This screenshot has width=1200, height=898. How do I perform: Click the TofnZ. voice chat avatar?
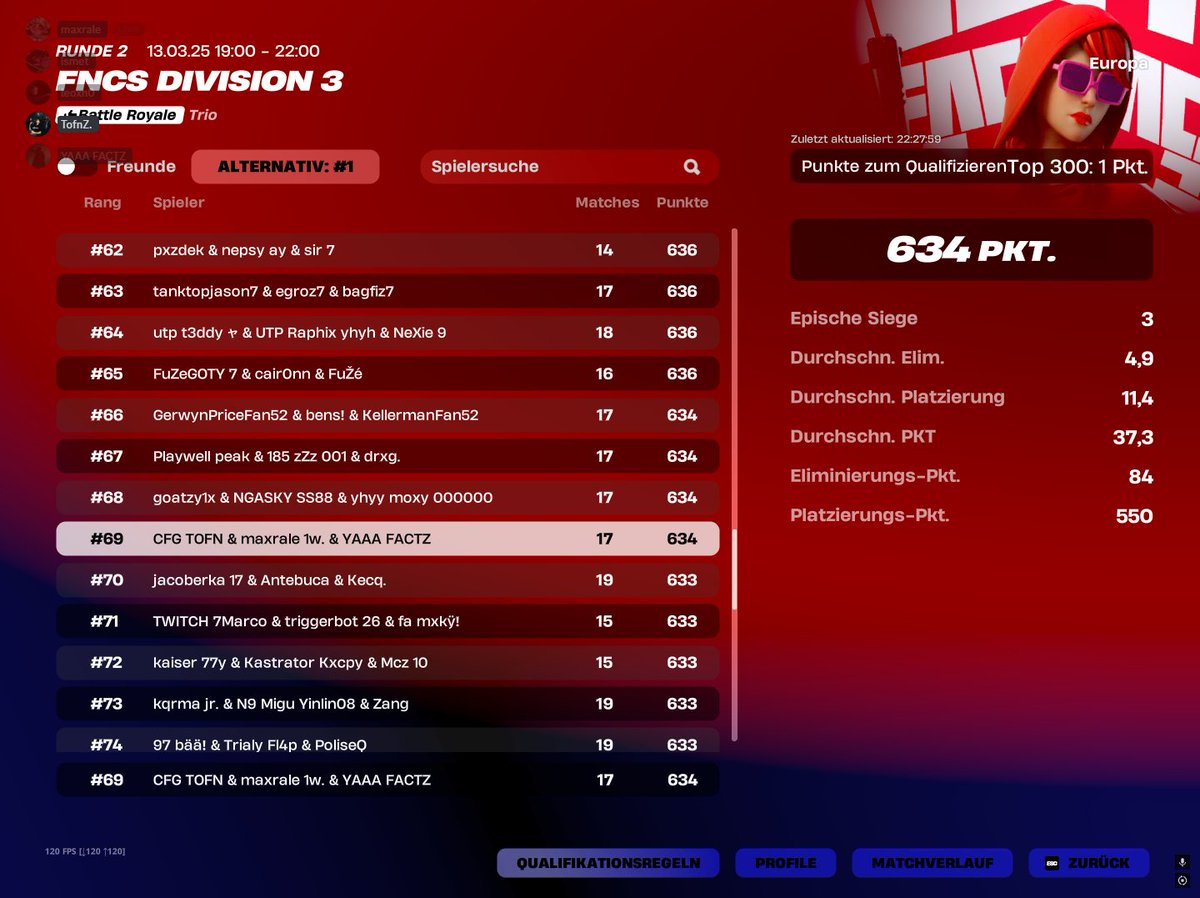[x=38, y=124]
